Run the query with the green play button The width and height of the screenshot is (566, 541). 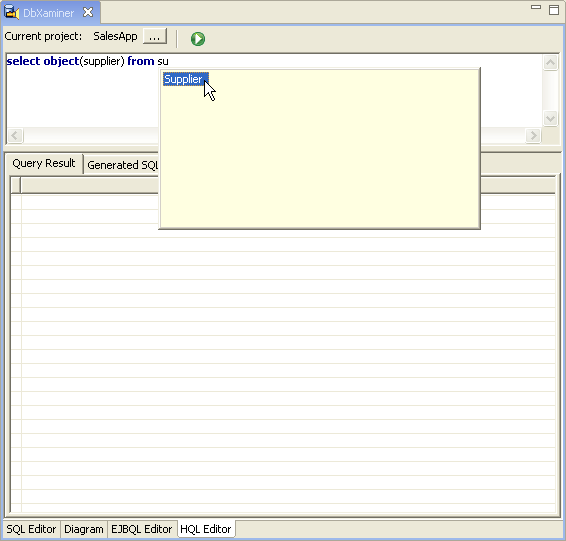tap(198, 39)
